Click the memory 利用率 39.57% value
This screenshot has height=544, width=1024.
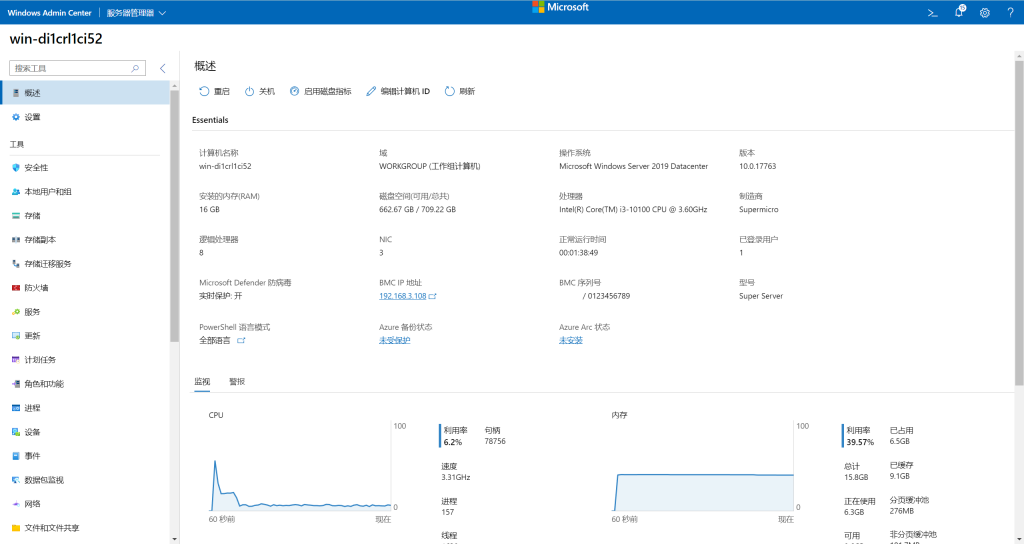(860, 442)
